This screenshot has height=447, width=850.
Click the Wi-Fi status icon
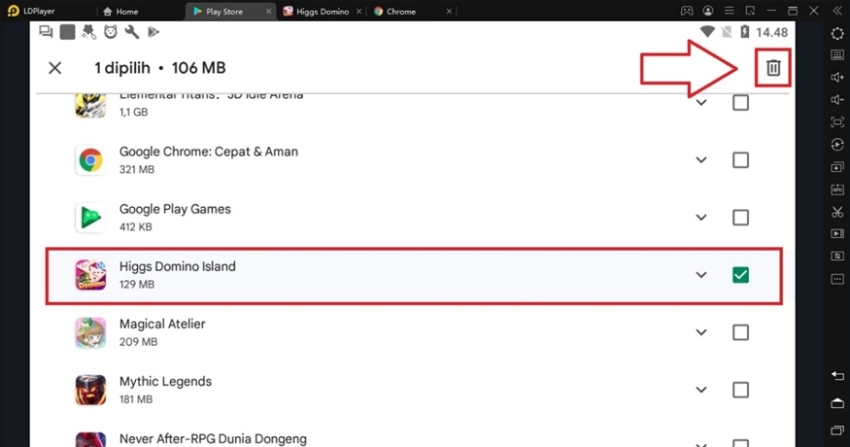(x=707, y=32)
